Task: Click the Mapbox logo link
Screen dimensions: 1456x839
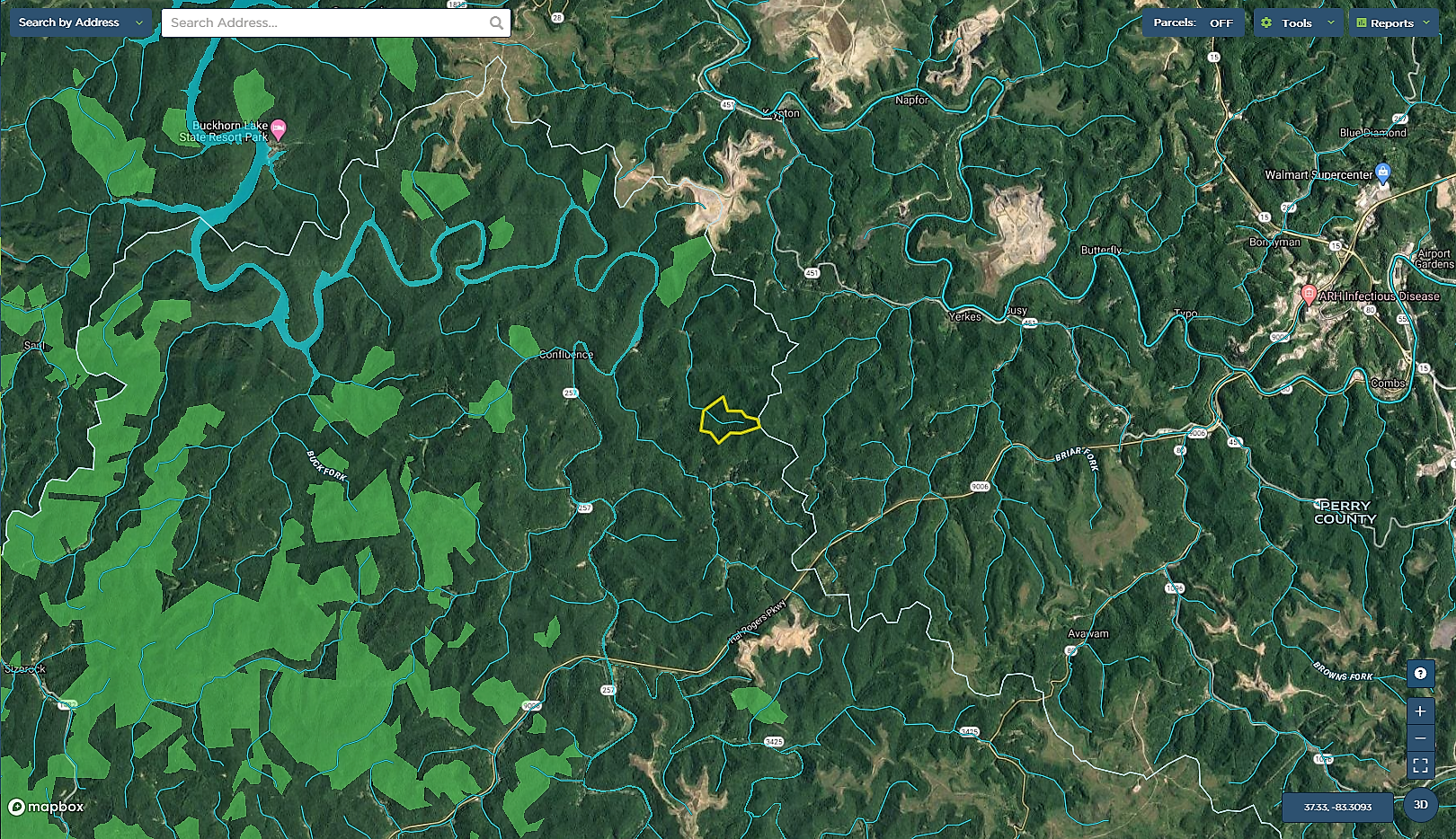Action: click(46, 807)
